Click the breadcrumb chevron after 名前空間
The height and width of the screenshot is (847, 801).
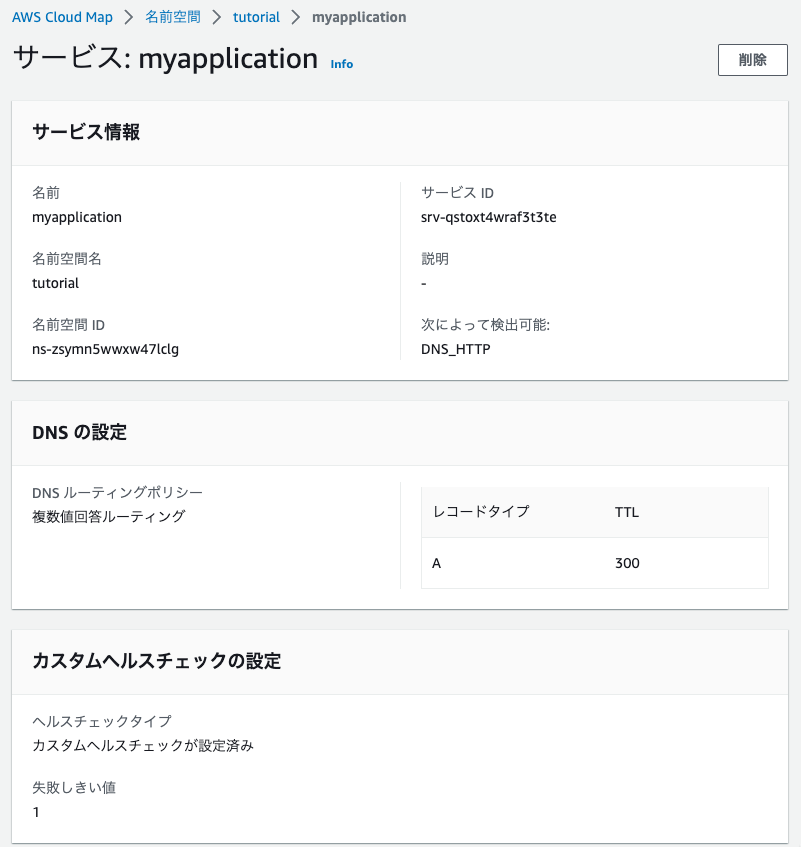[217, 17]
